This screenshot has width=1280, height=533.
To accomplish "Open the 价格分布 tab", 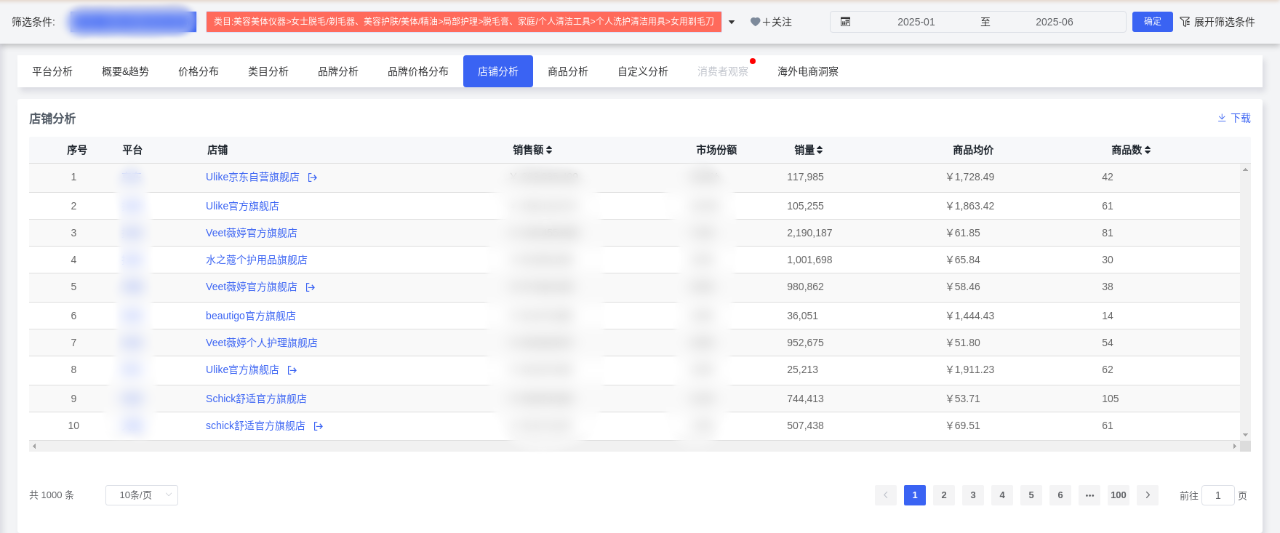I will tap(198, 72).
